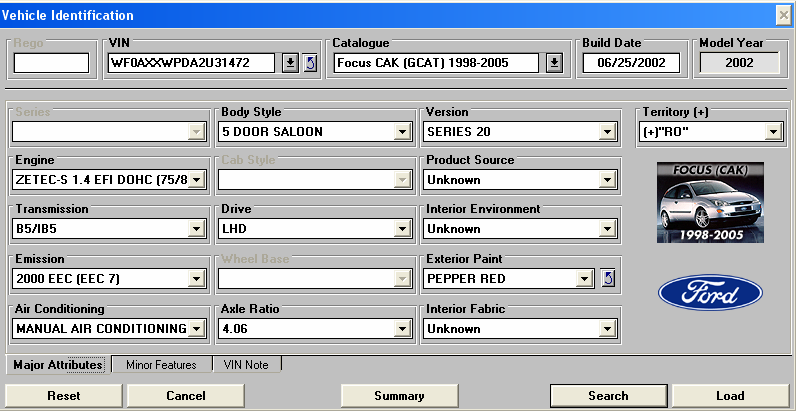This screenshot has width=796, height=411.
Task: Expand the Body Style dropdown
Action: 402,131
